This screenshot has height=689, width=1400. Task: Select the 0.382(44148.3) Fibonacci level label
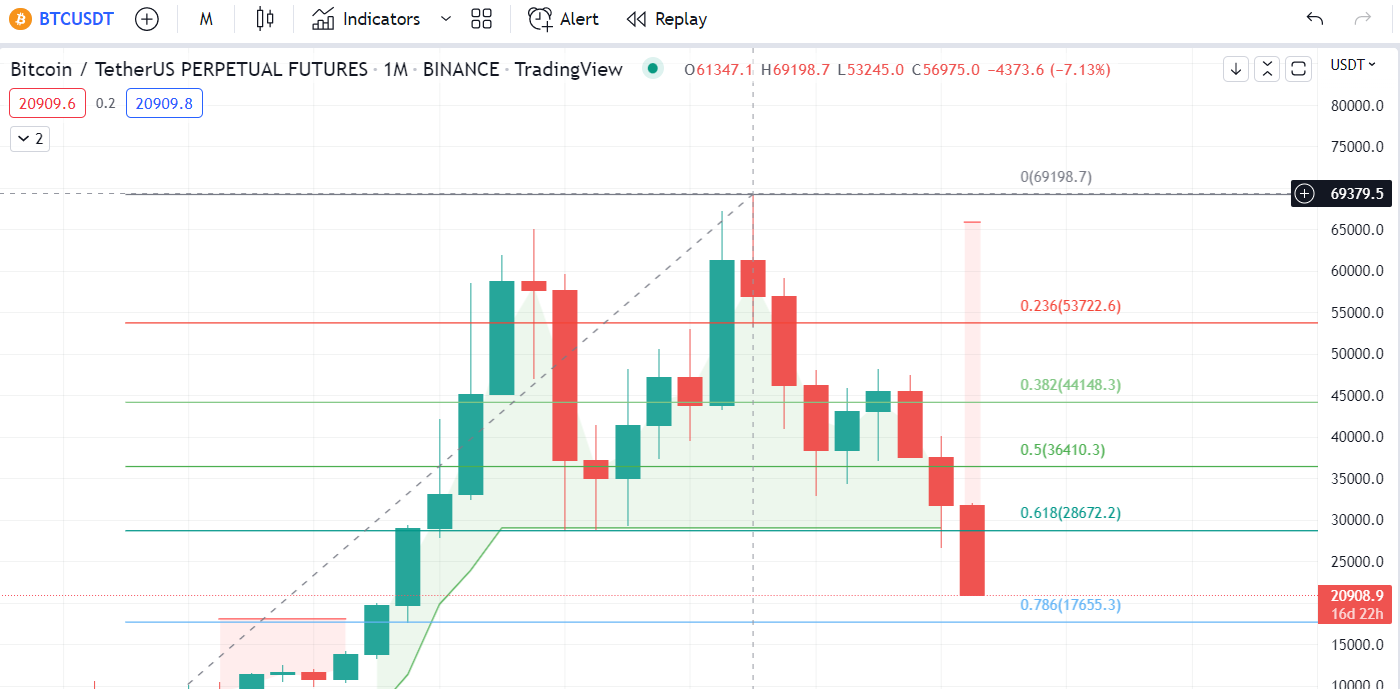(x=1070, y=385)
